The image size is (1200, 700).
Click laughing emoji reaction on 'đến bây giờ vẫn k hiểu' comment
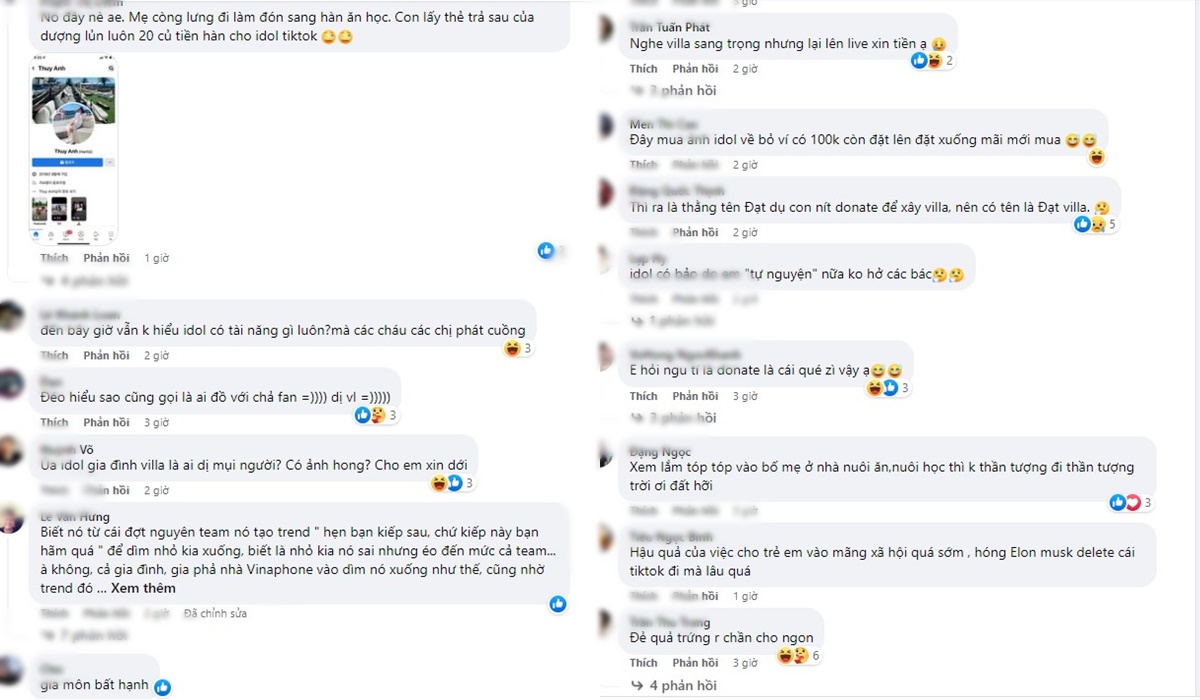pyautogui.click(x=512, y=348)
